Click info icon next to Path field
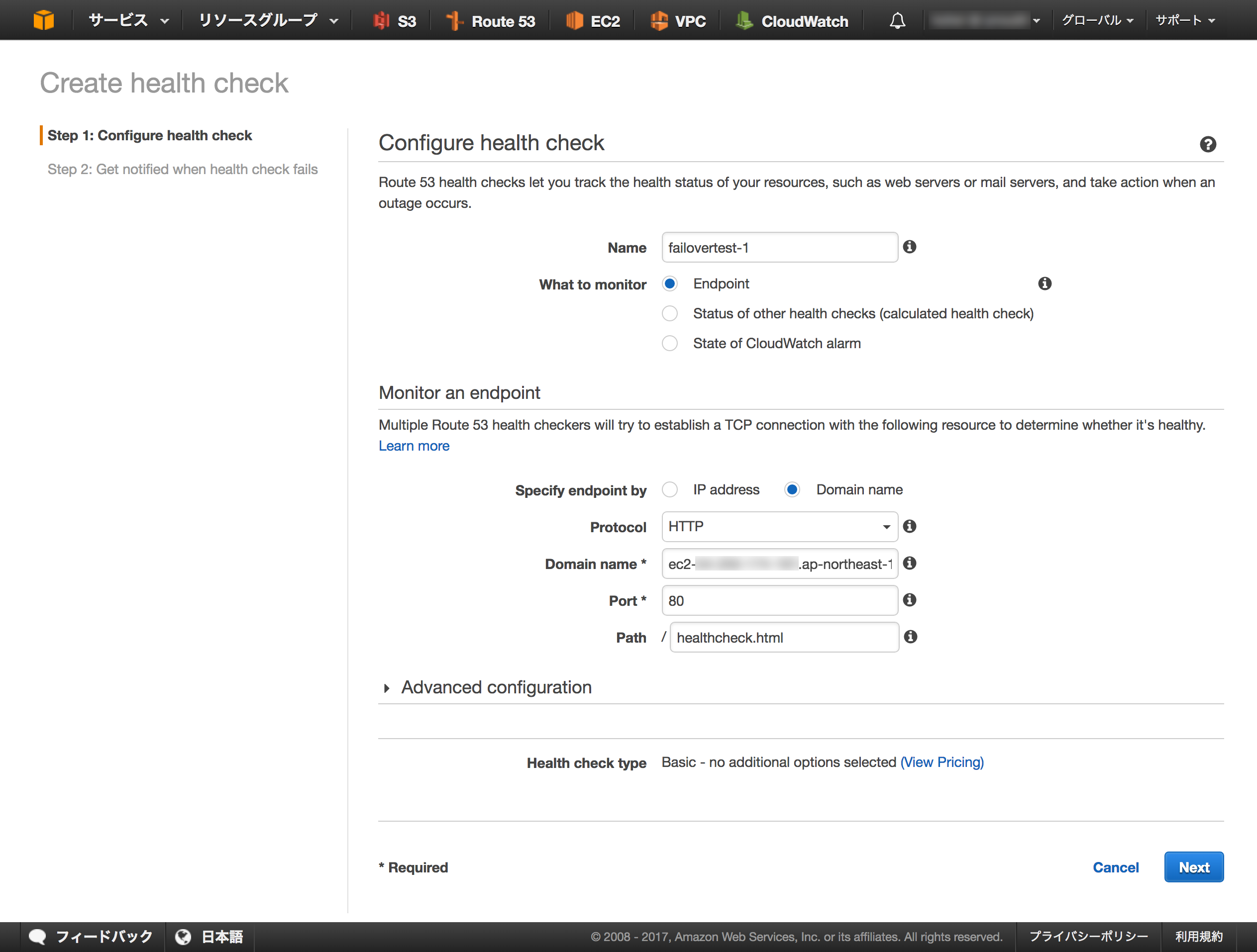Screen dimensions: 1257x952 point(910,637)
